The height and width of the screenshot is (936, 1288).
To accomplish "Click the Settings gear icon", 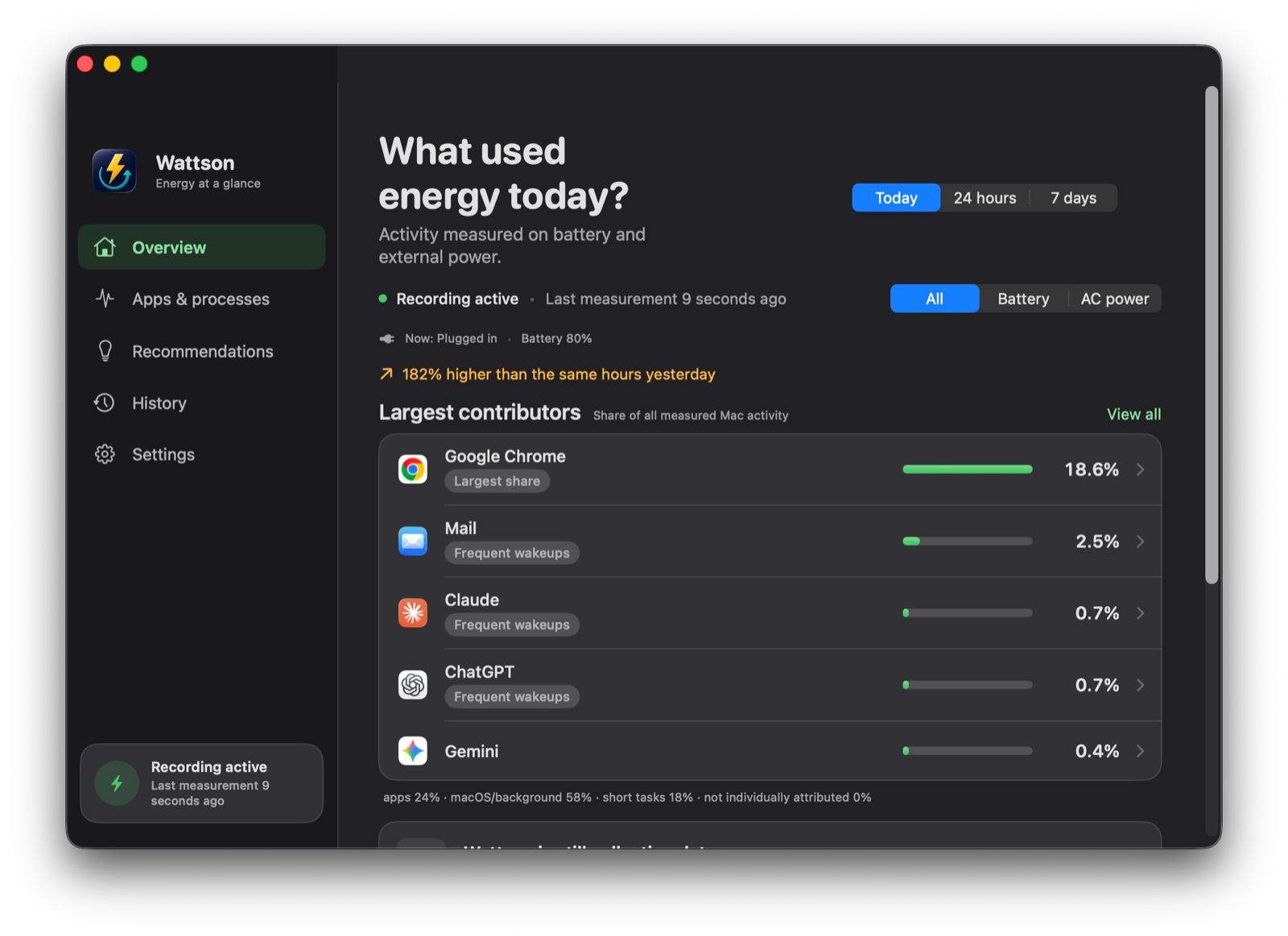I will coord(105,454).
